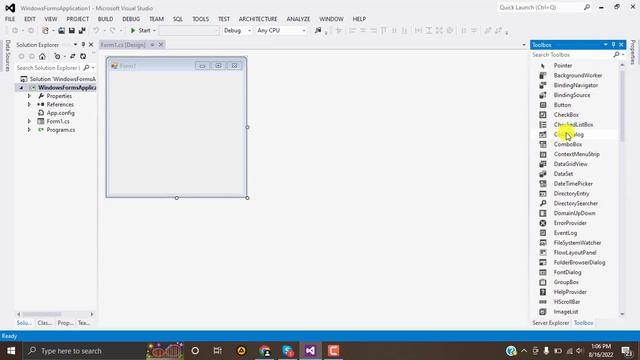Screen dimensions: 640x360
Task: Pick DirectoryEntry from the Toolbox
Action: [571, 193]
